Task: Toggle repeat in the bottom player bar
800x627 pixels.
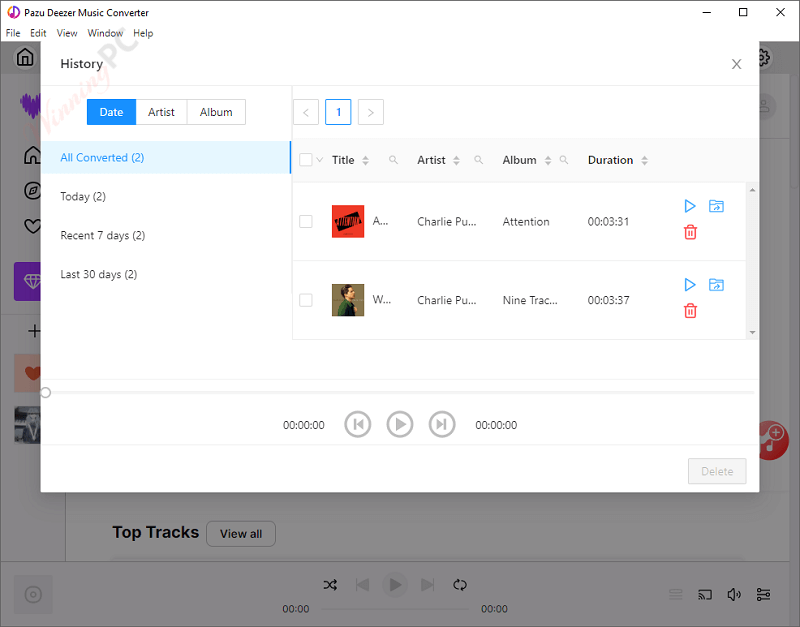Action: [460, 585]
